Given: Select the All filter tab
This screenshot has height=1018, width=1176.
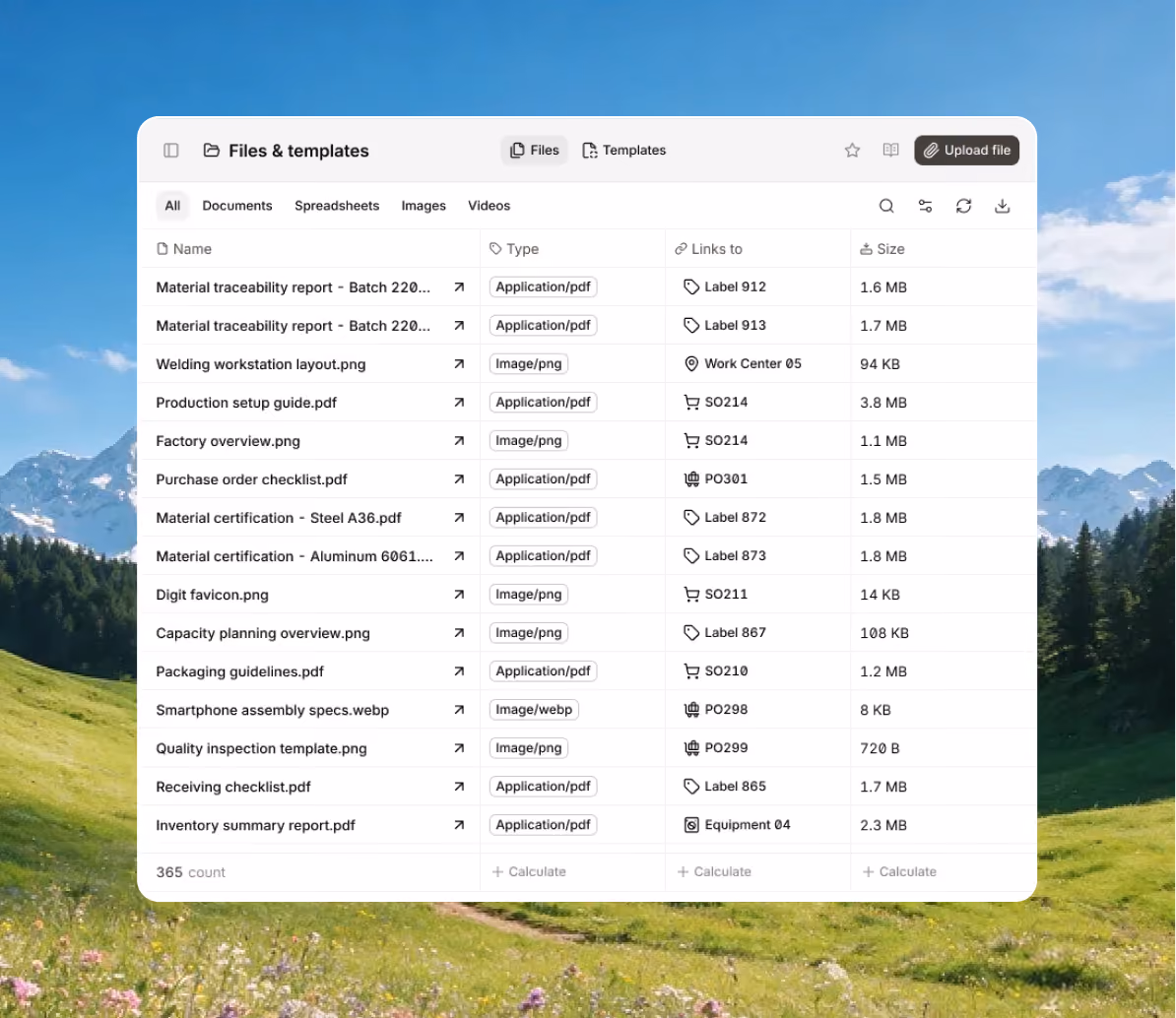Looking at the screenshot, I should coord(172,206).
